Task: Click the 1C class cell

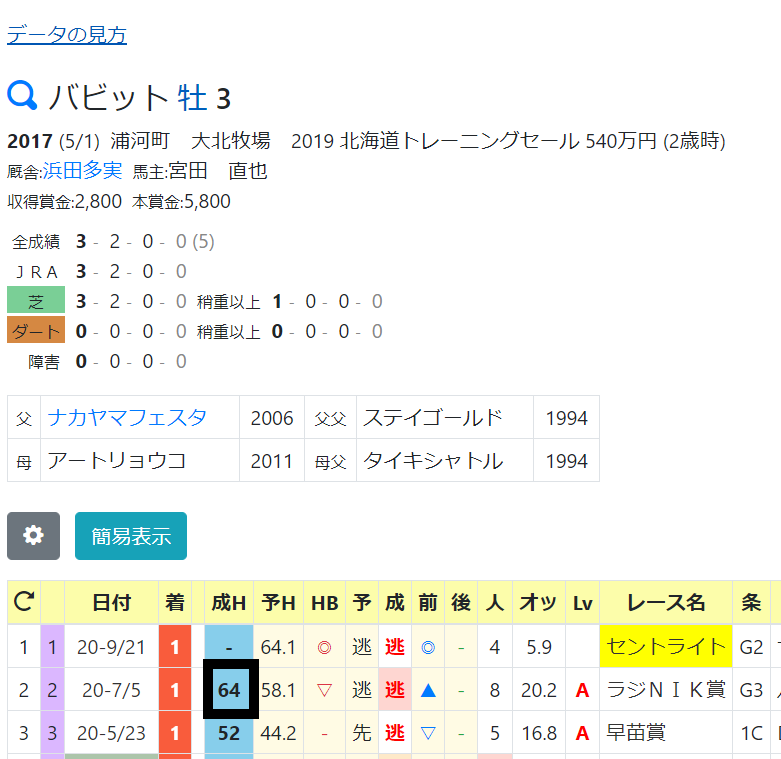Action: [x=751, y=733]
